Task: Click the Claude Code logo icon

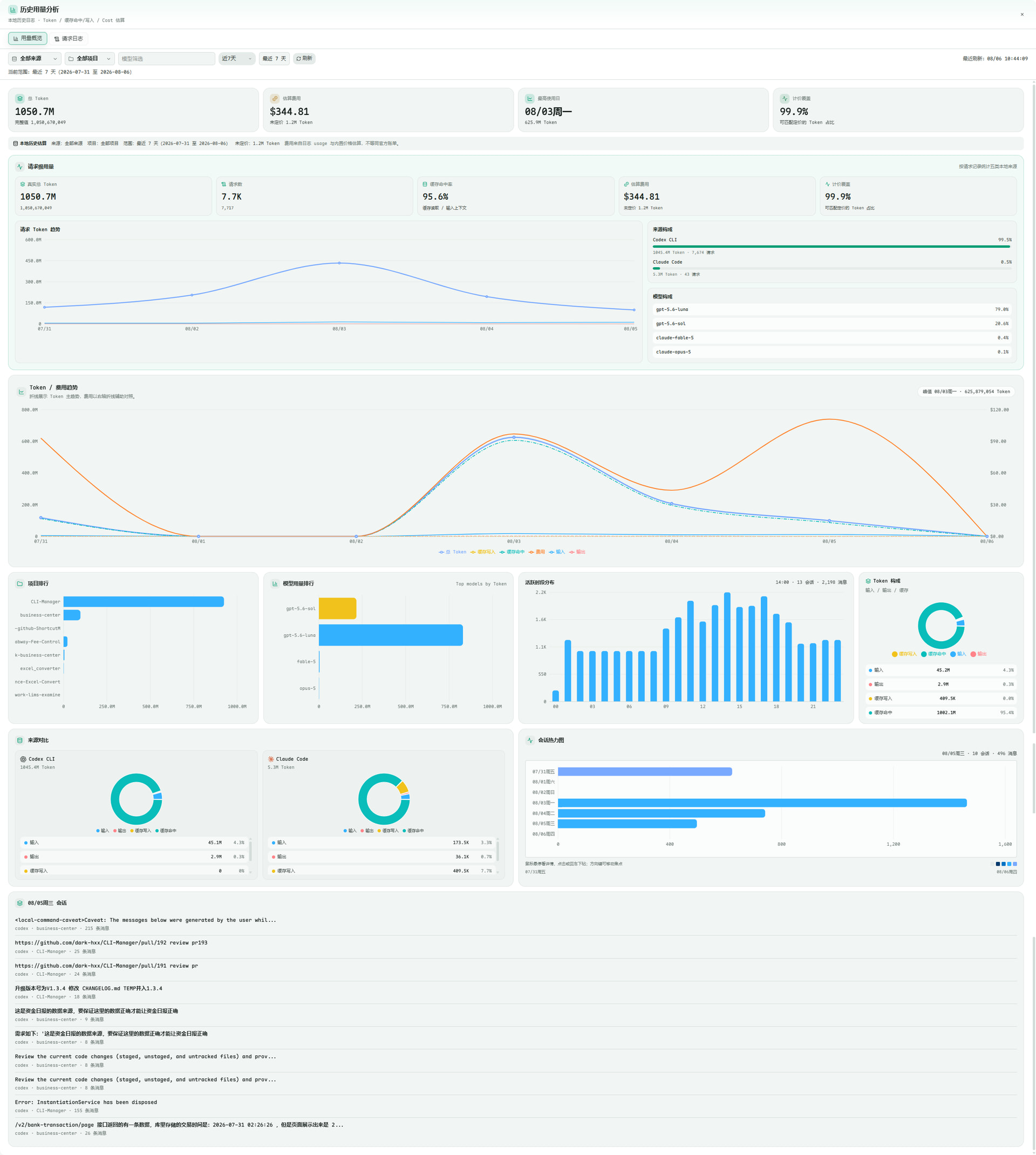Action: pyautogui.click(x=271, y=759)
